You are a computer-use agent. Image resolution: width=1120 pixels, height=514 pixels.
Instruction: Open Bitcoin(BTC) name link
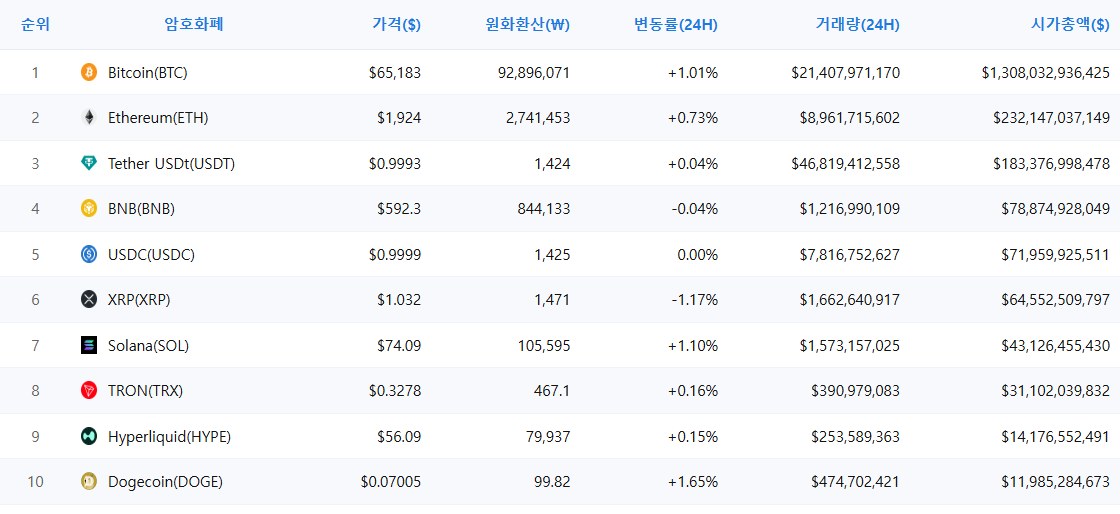pyautogui.click(x=148, y=72)
